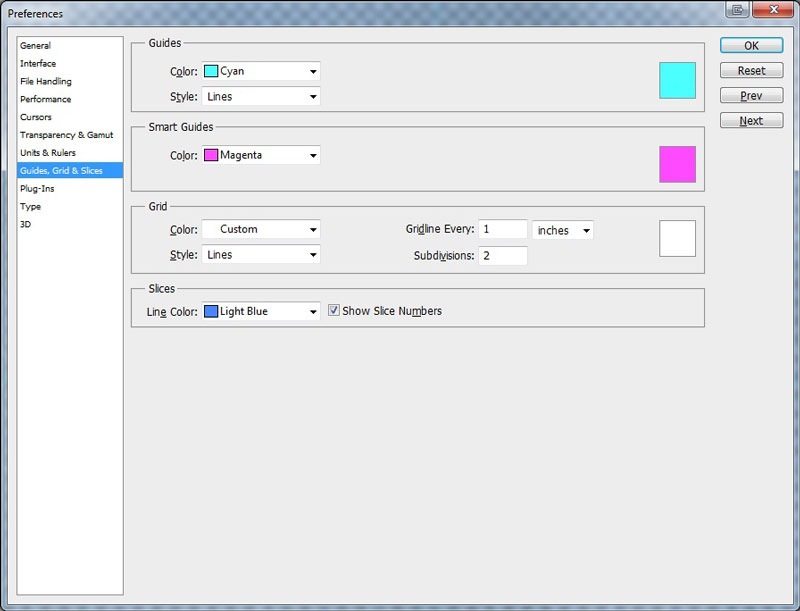Go to the Units & Rulers category

(x=48, y=153)
